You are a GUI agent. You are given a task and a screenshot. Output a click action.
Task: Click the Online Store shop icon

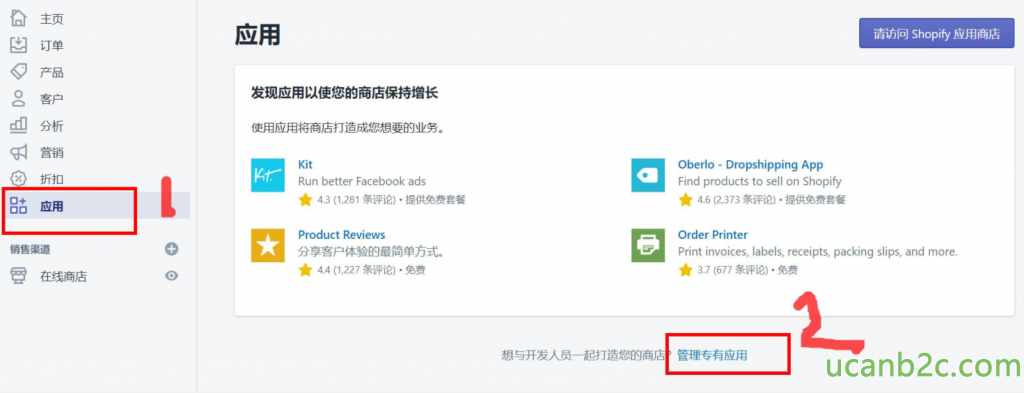pyautogui.click(x=19, y=276)
